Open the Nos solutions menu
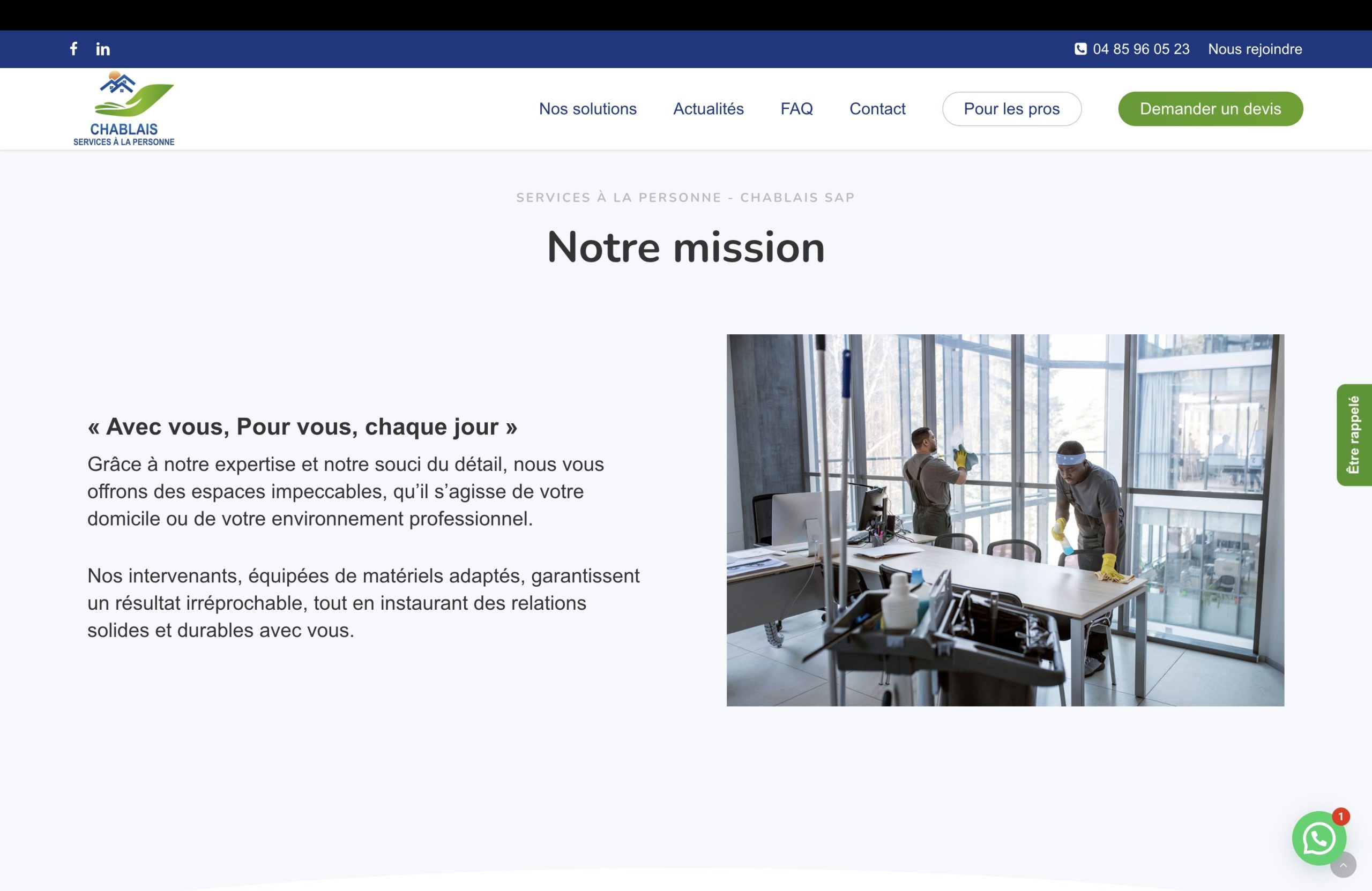 [587, 109]
